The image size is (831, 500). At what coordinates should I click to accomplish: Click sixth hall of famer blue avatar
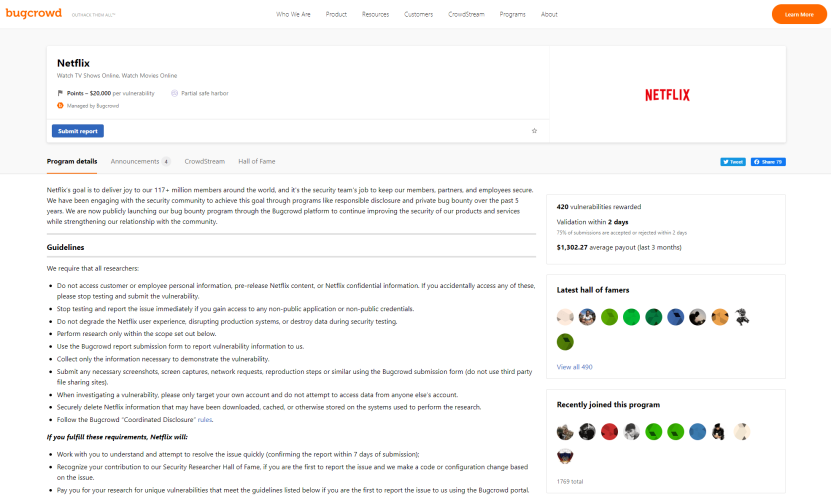tap(676, 317)
